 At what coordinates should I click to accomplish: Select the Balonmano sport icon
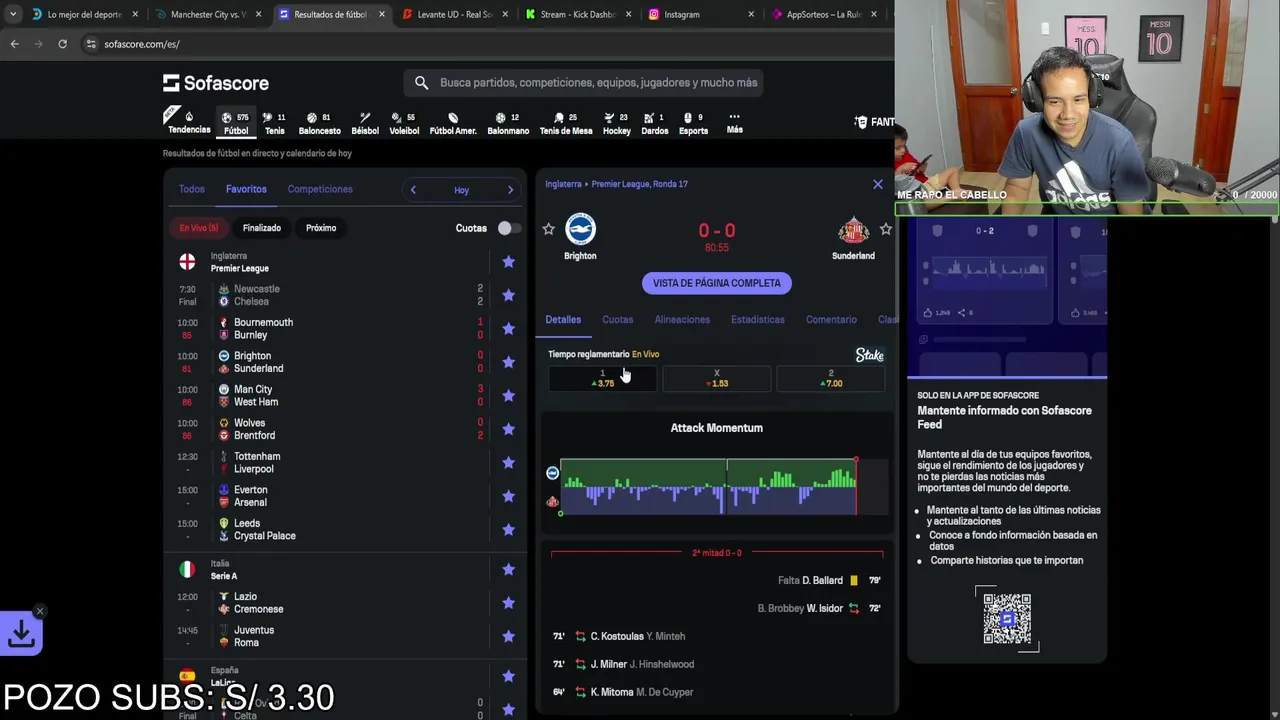point(508,122)
